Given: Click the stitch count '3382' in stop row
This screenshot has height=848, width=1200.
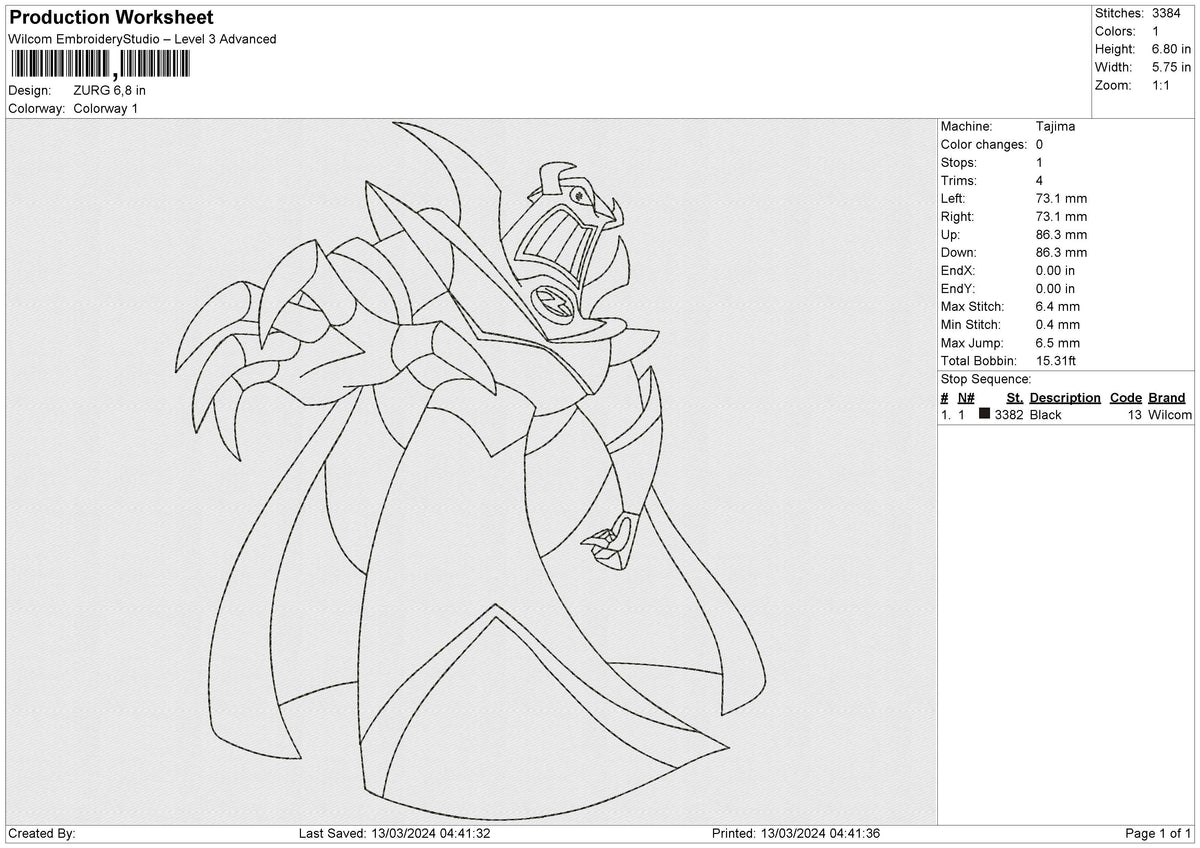Looking at the screenshot, I should 1009,414.
